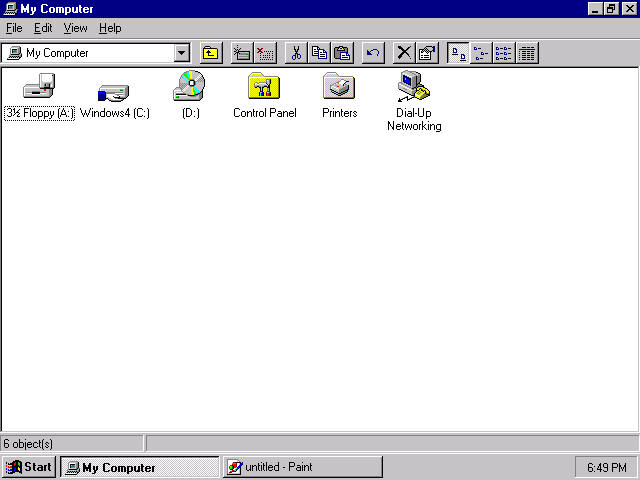Select the Windows4 (C:) hard drive icon
640x480 pixels.
point(113,93)
